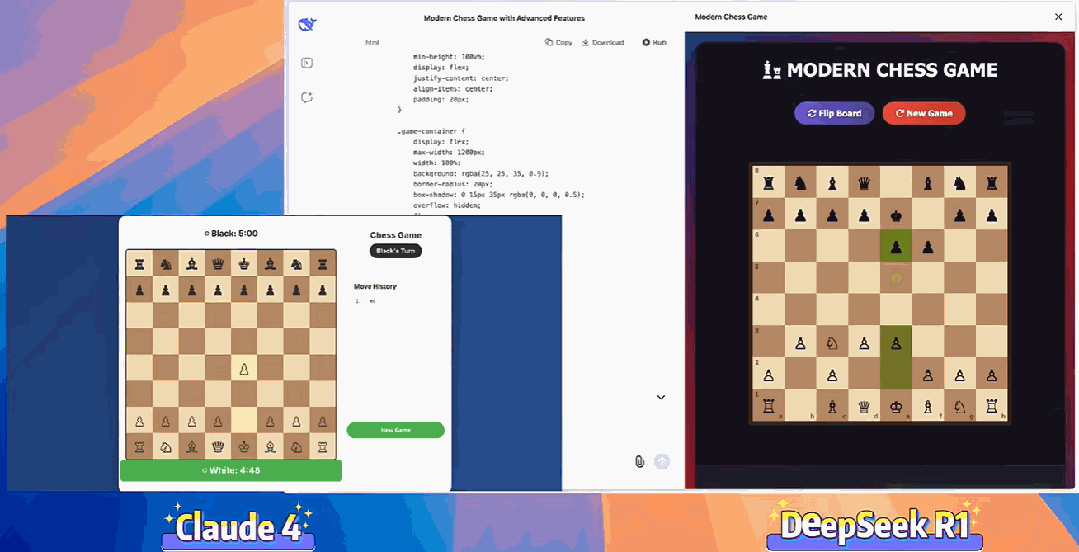This screenshot has height=552, width=1079.
Task: Click the green New Game button in Claude's game
Action: (x=396, y=430)
